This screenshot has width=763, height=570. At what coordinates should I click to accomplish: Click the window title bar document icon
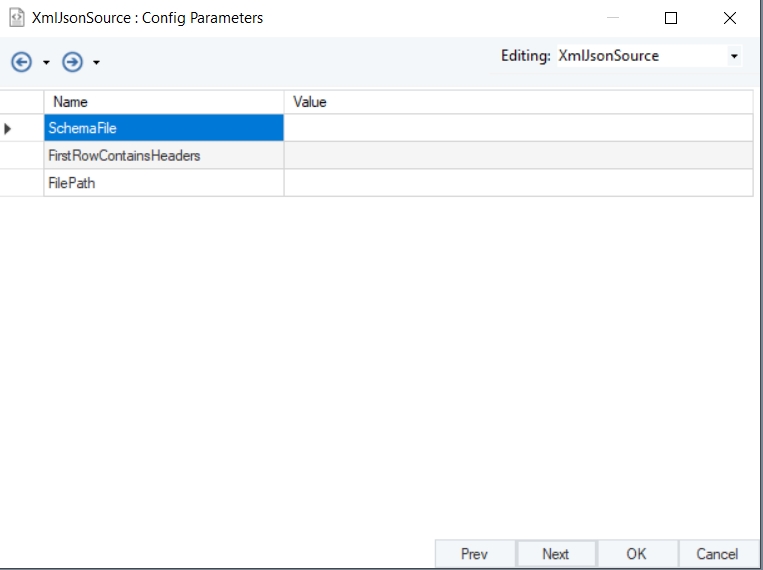(x=16, y=18)
